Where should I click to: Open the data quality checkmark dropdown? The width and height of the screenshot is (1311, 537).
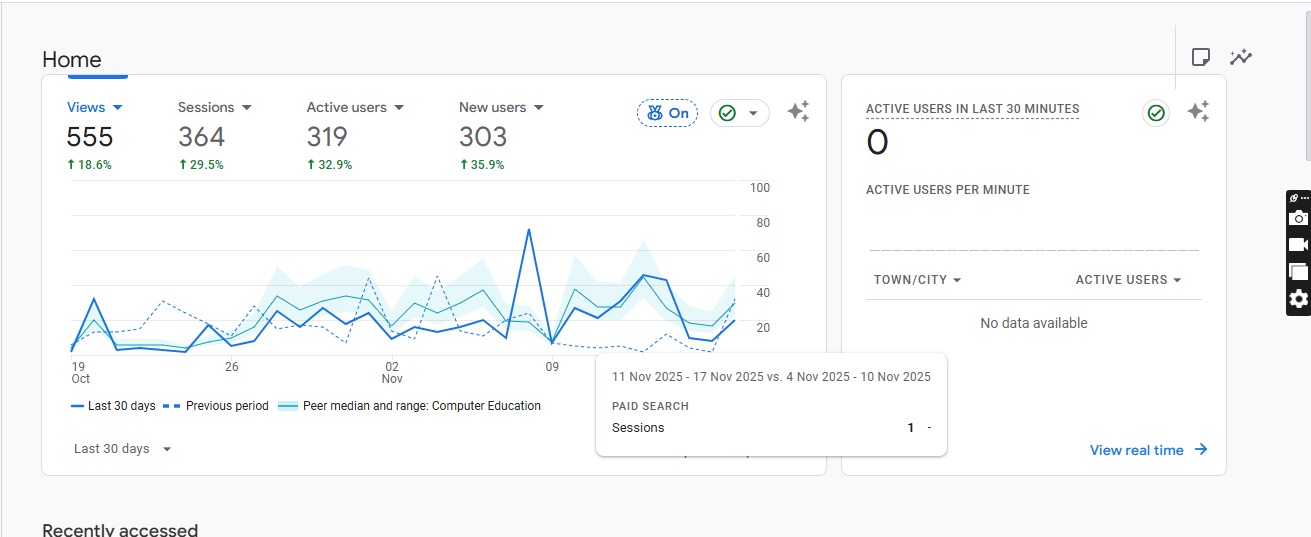click(x=740, y=113)
